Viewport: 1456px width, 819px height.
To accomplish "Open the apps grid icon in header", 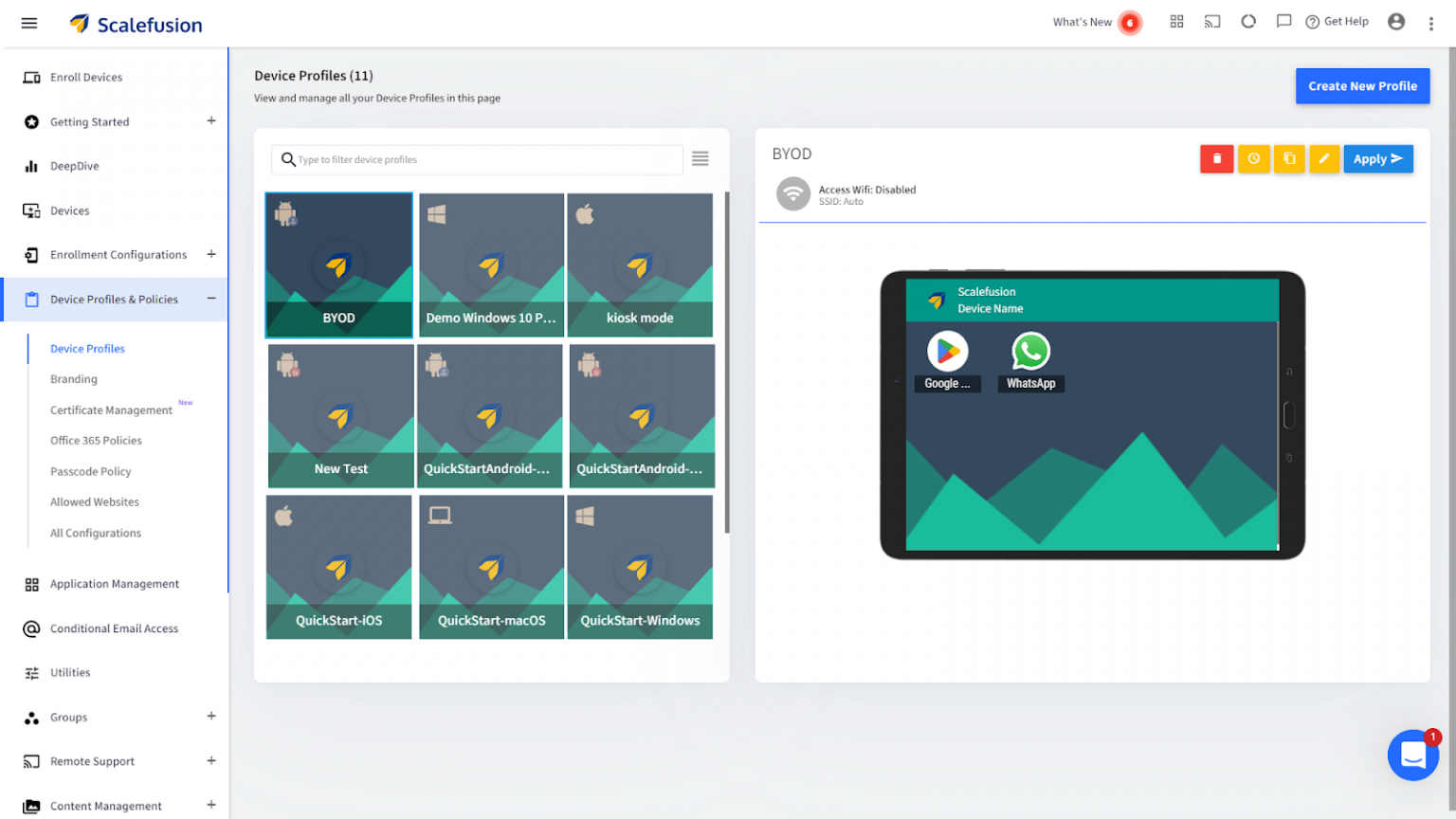I will click(1176, 22).
